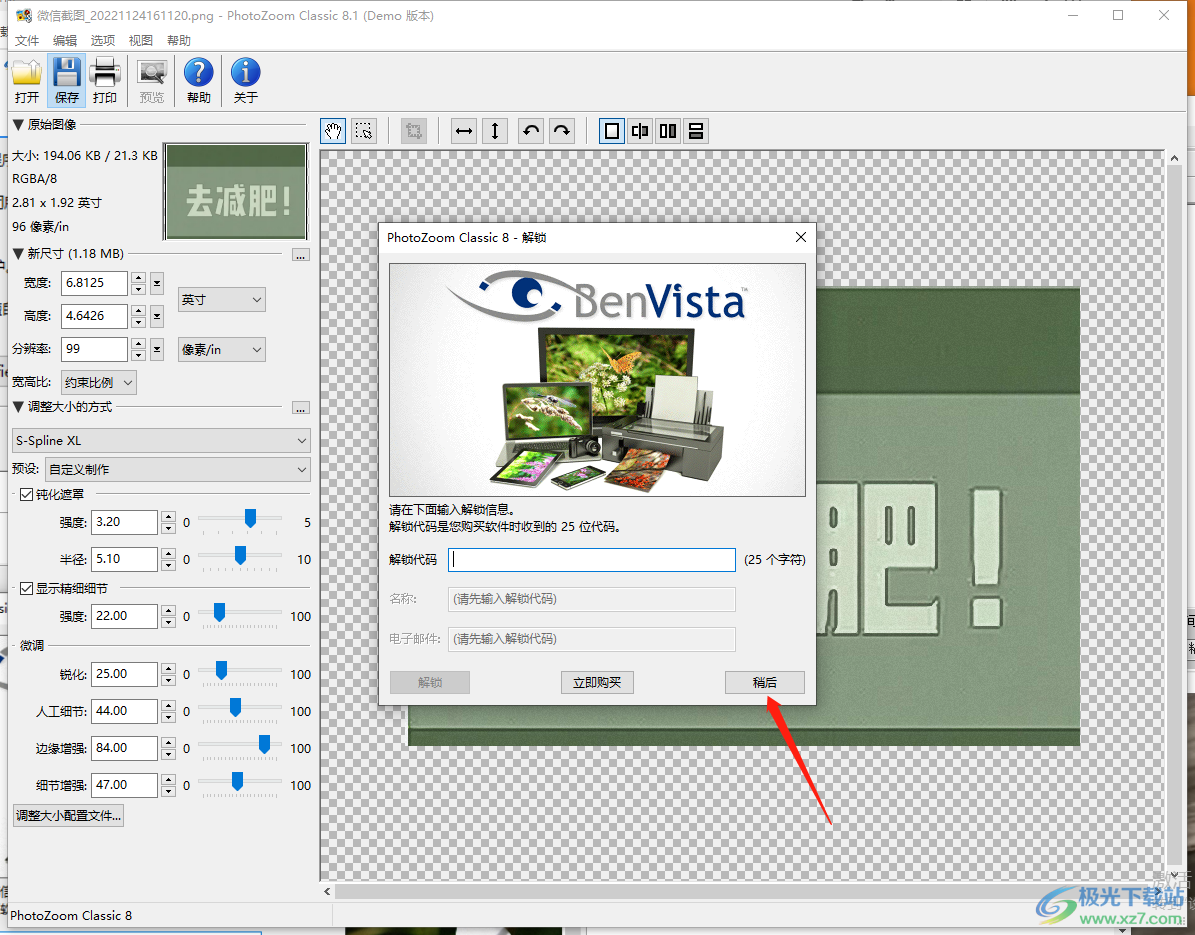Click the 锐化 value field

124,674
